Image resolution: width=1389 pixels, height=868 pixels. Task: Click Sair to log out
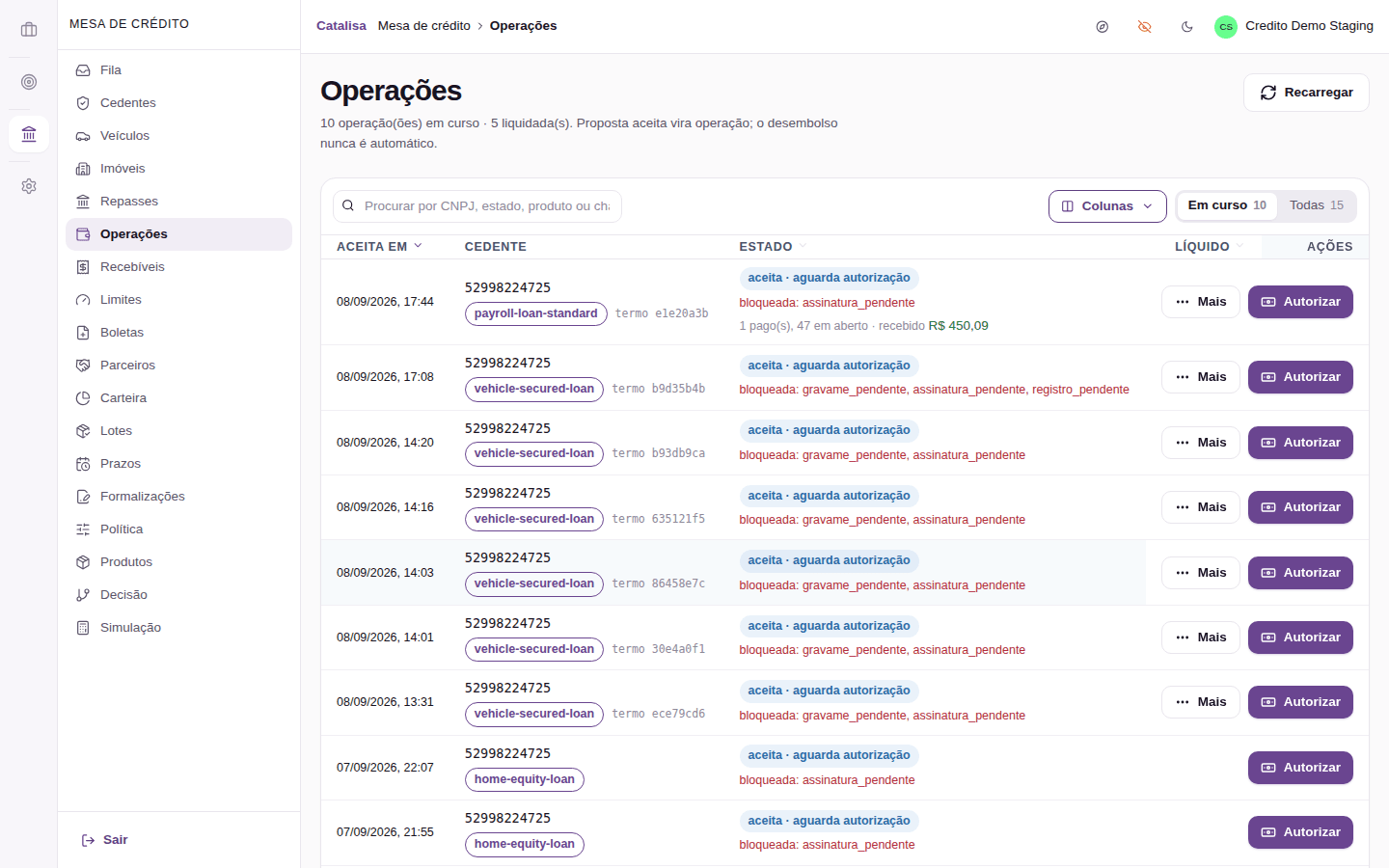click(105, 840)
